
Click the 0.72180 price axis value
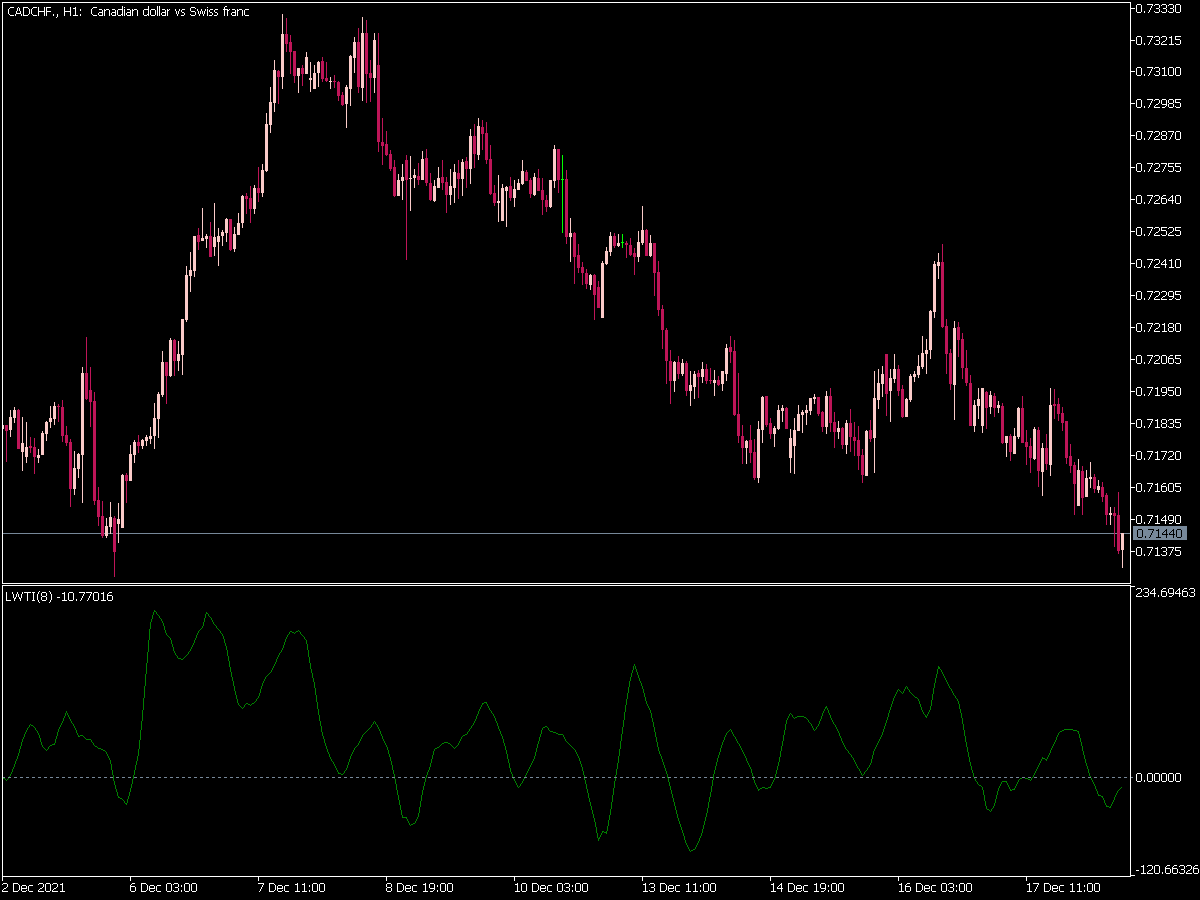click(x=1160, y=328)
